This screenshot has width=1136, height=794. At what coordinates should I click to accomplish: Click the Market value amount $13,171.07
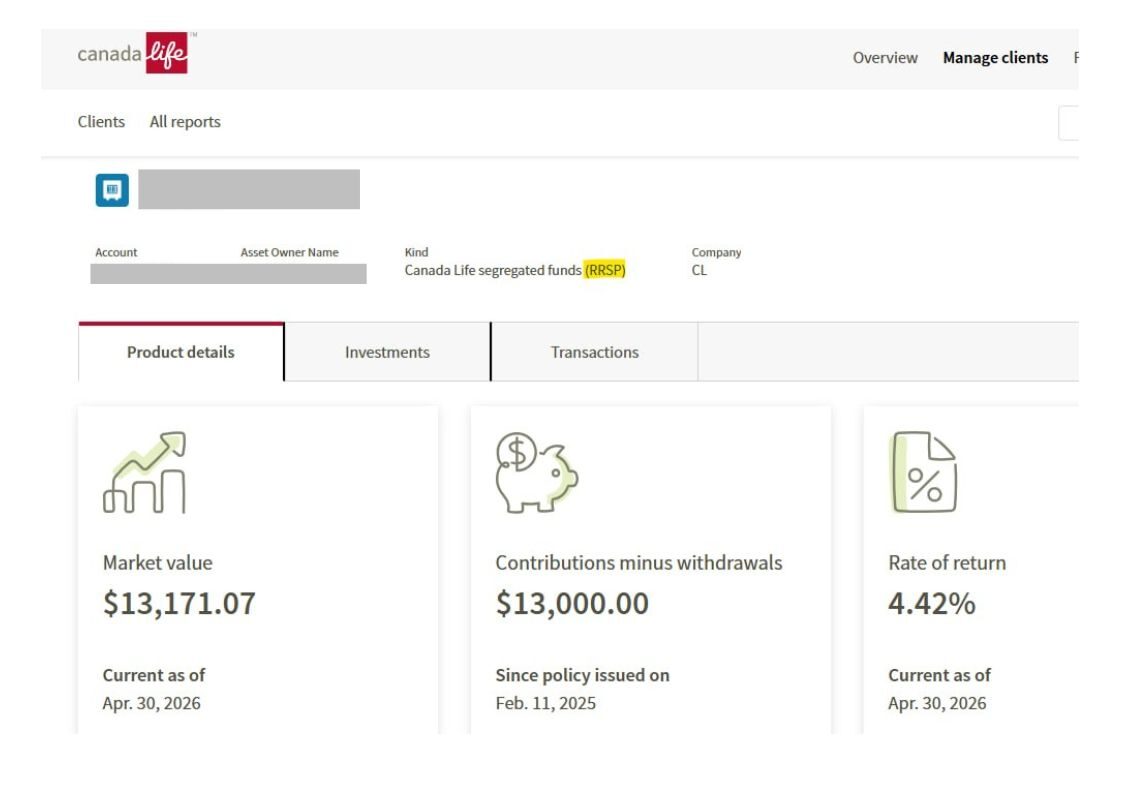pos(179,603)
